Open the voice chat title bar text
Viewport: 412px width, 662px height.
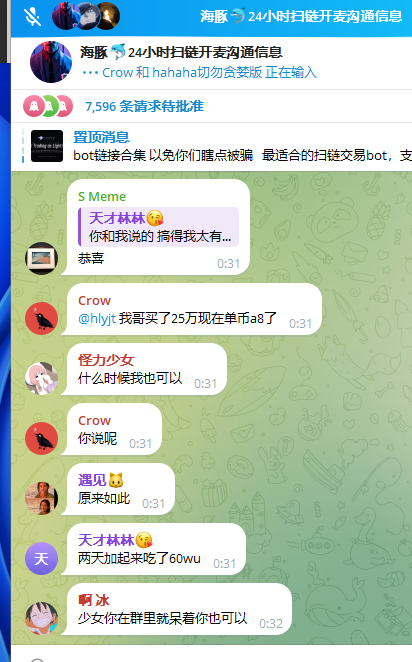301,16
